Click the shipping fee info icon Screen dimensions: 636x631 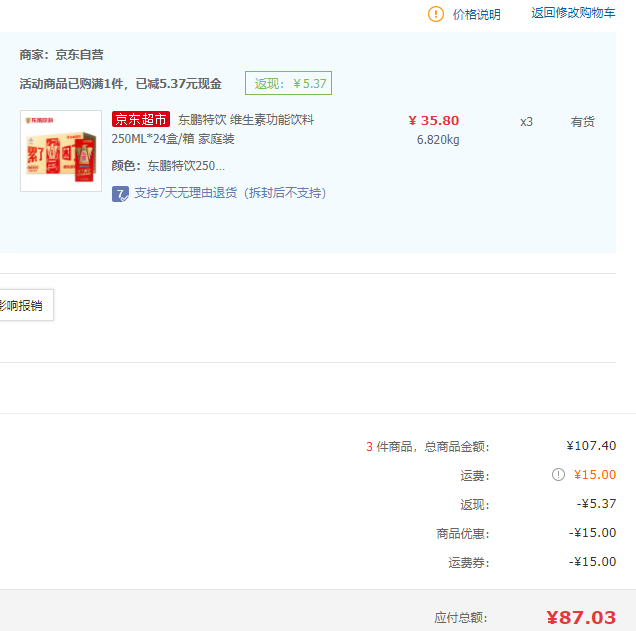point(558,474)
